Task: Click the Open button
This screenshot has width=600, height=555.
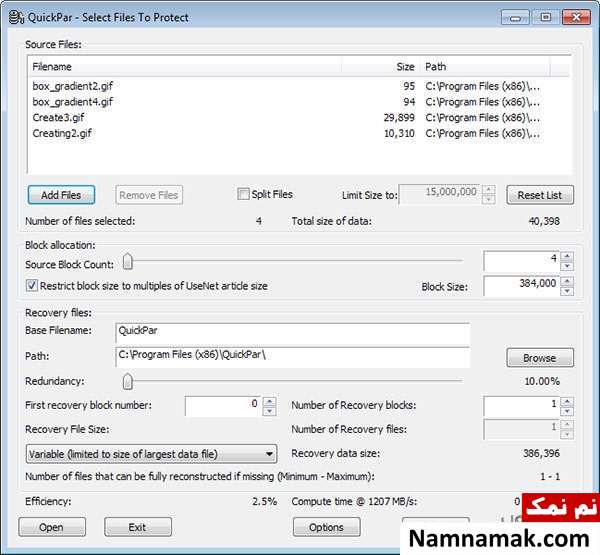Action: point(52,527)
